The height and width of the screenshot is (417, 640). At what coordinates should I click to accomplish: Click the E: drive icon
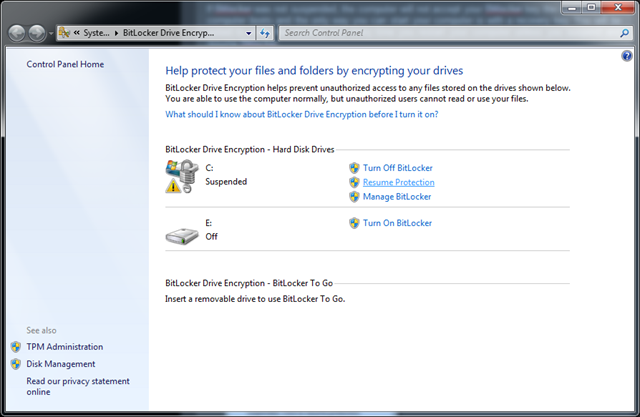click(x=182, y=236)
